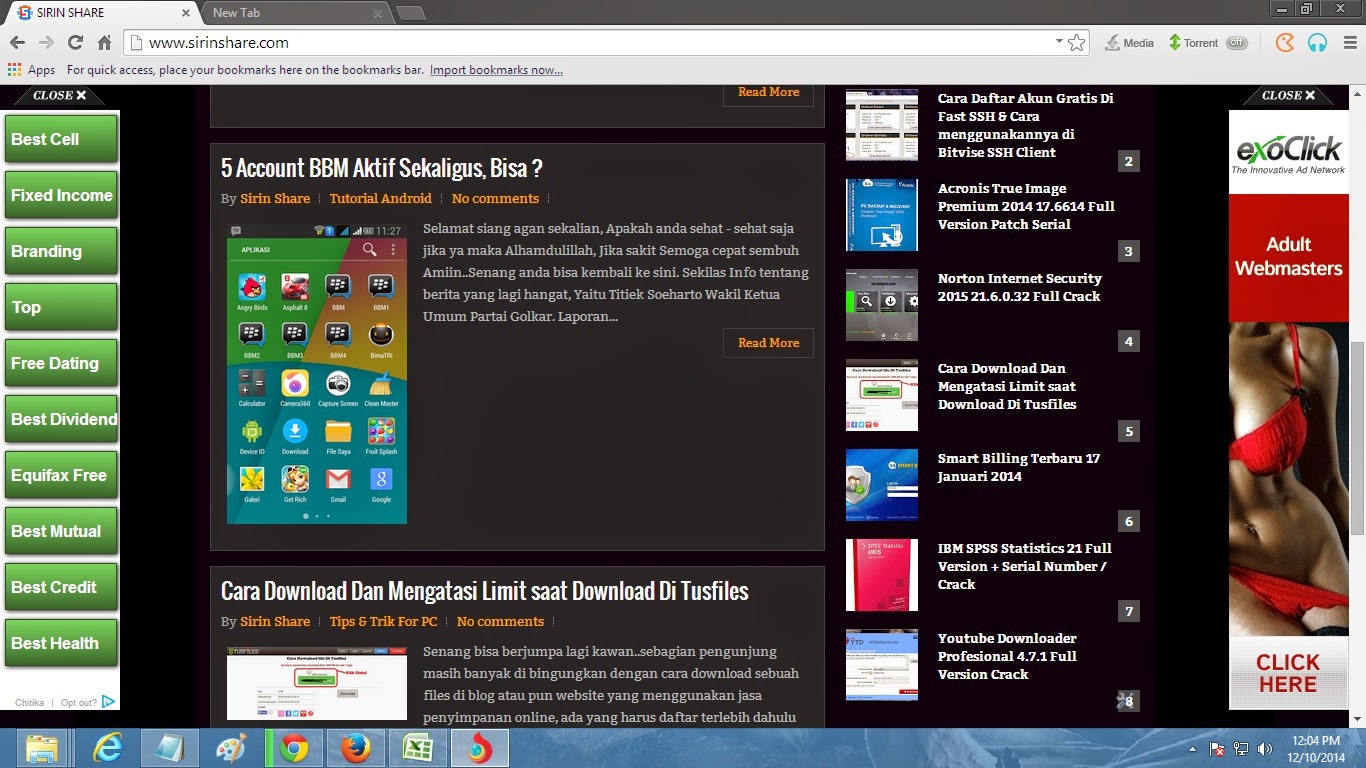Open the Apps shortcut in bookmarks bar
1366x768 pixels.
point(31,70)
